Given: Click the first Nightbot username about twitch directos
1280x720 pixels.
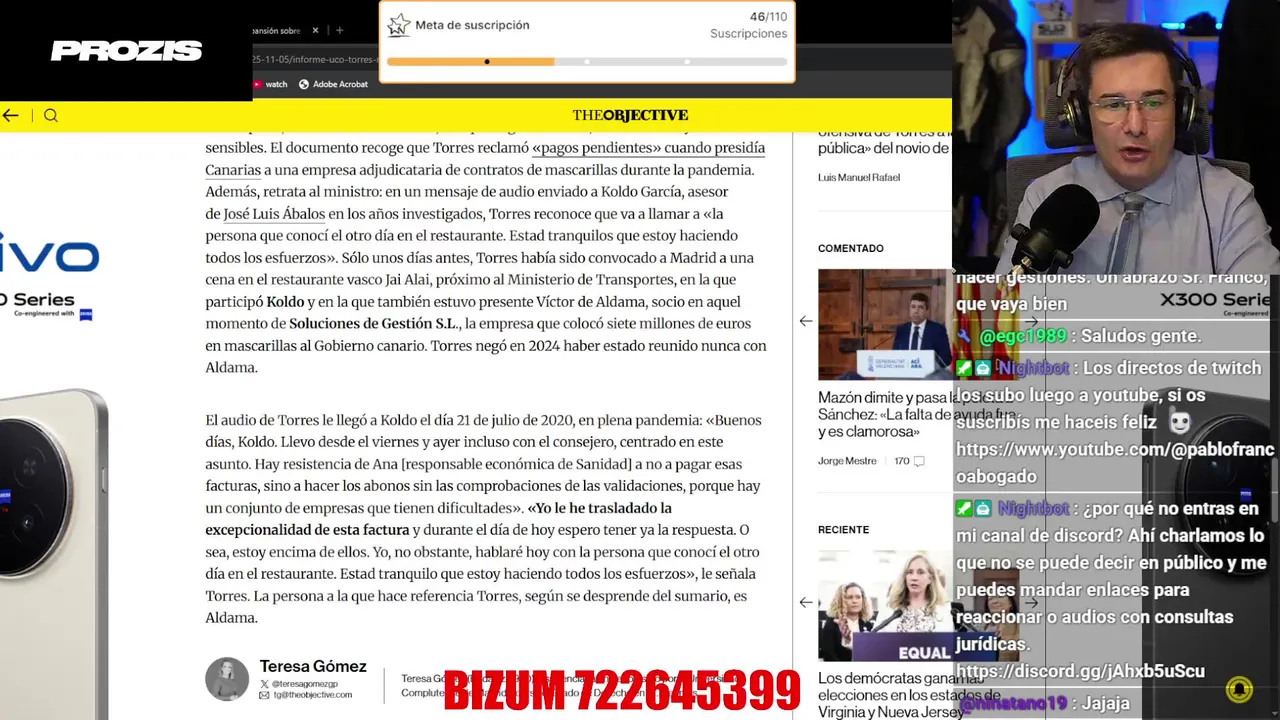Looking at the screenshot, I should click(1033, 368).
